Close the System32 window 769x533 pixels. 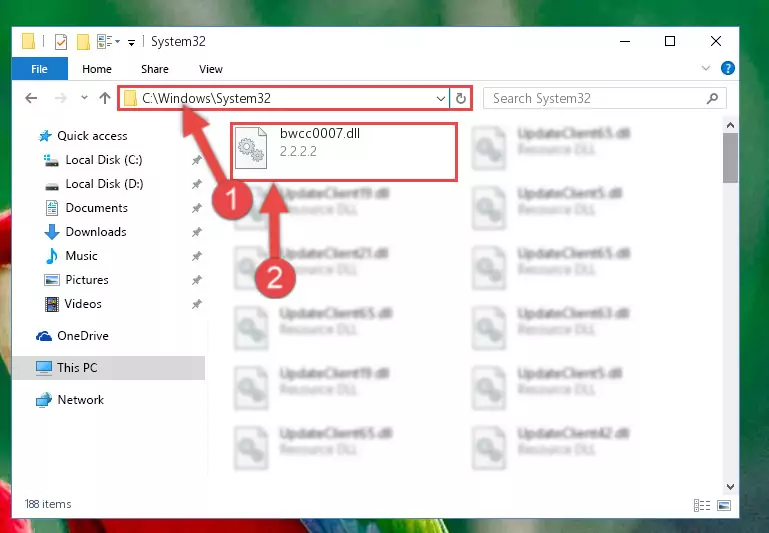716,42
